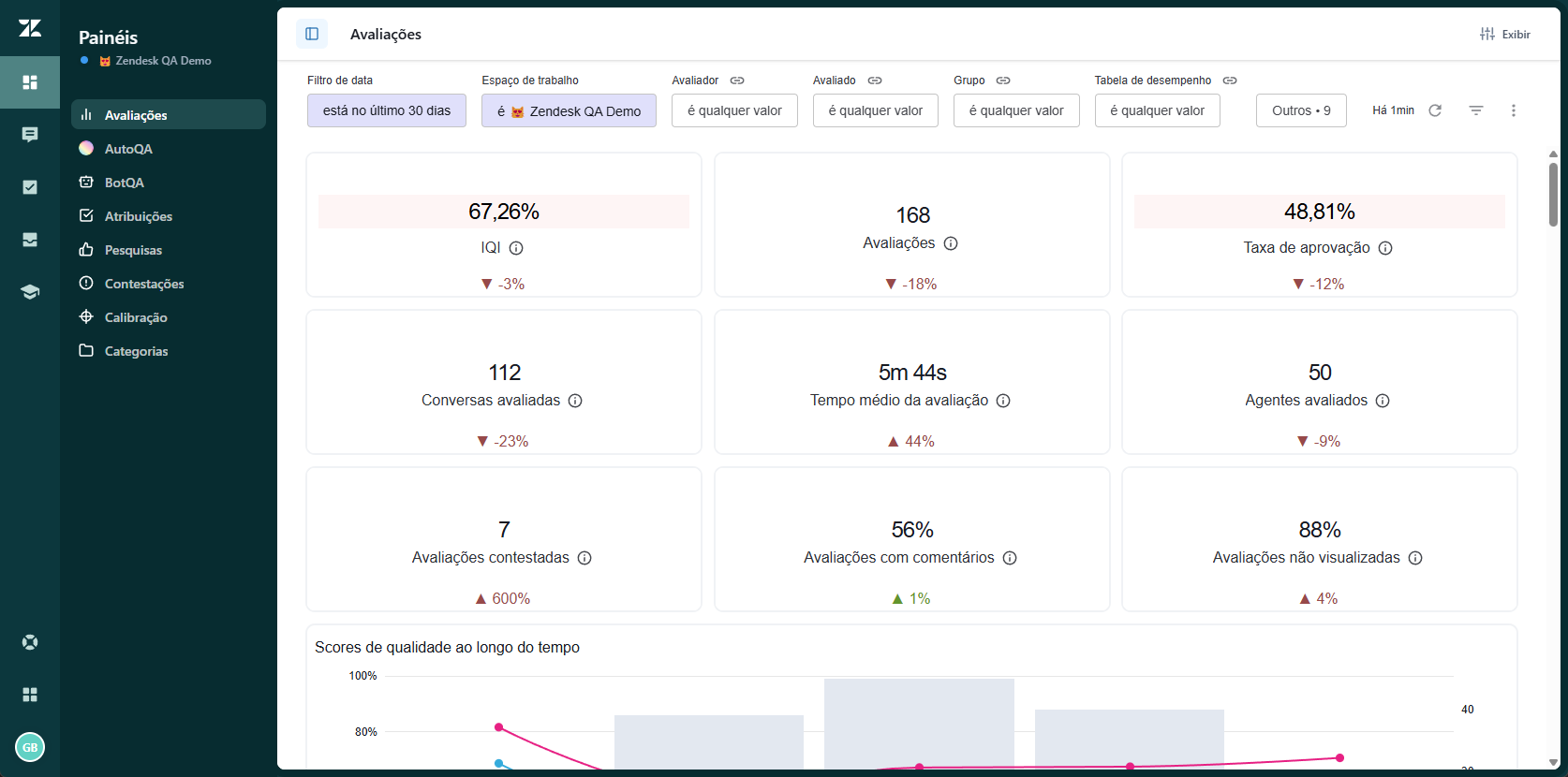Viewport: 1568px width, 777px height.
Task: Click the 168 Avaliações value
Action: (x=912, y=215)
